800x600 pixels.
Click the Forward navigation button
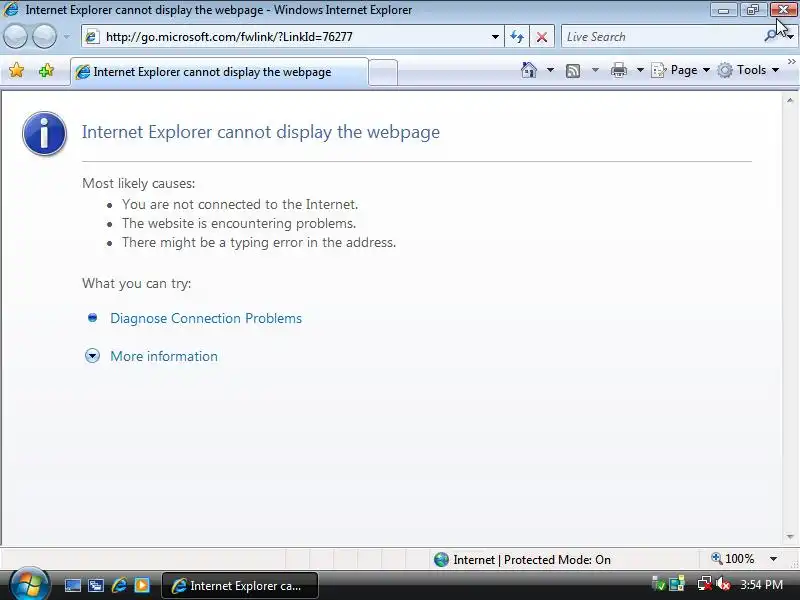(44, 37)
